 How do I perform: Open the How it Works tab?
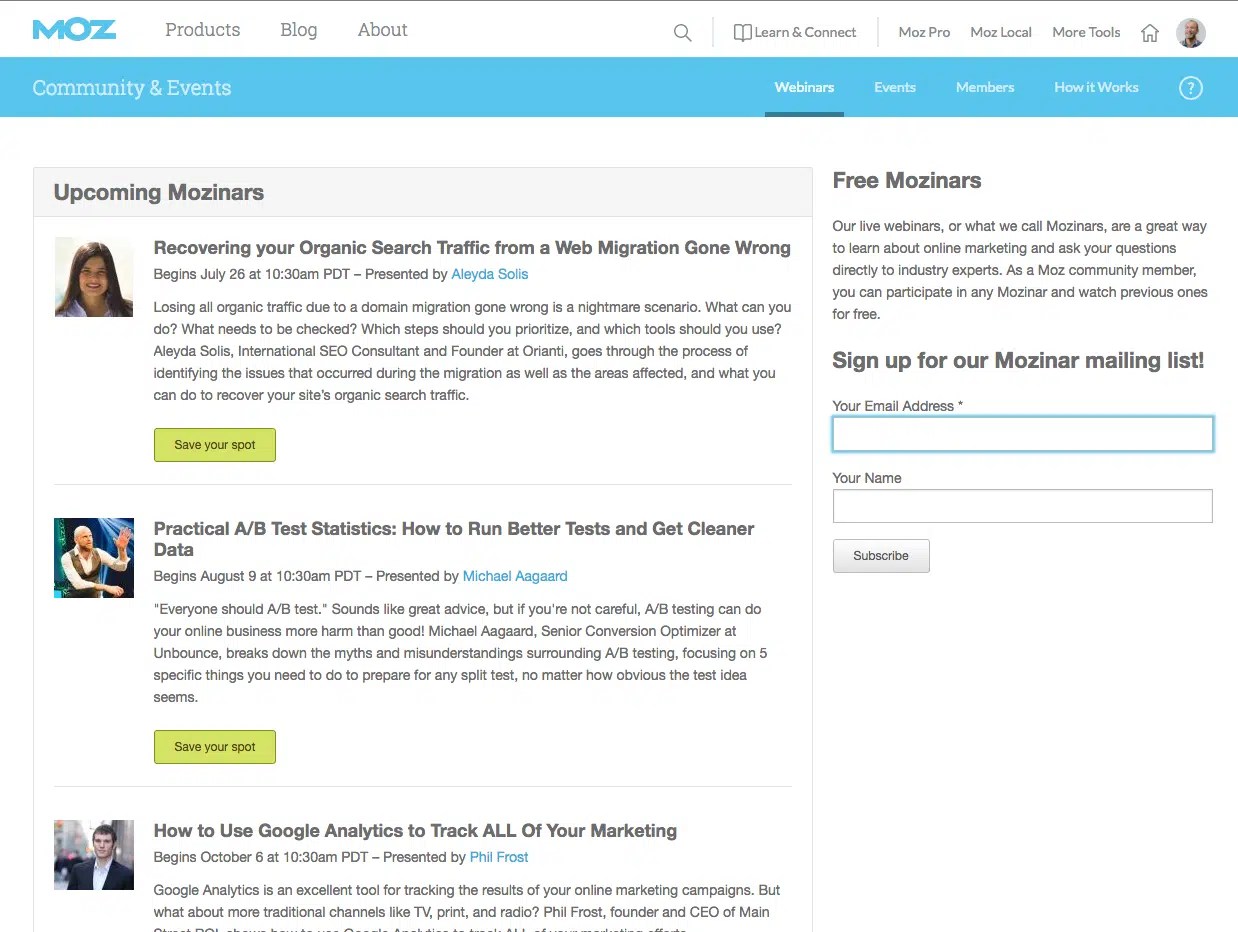(x=1096, y=87)
